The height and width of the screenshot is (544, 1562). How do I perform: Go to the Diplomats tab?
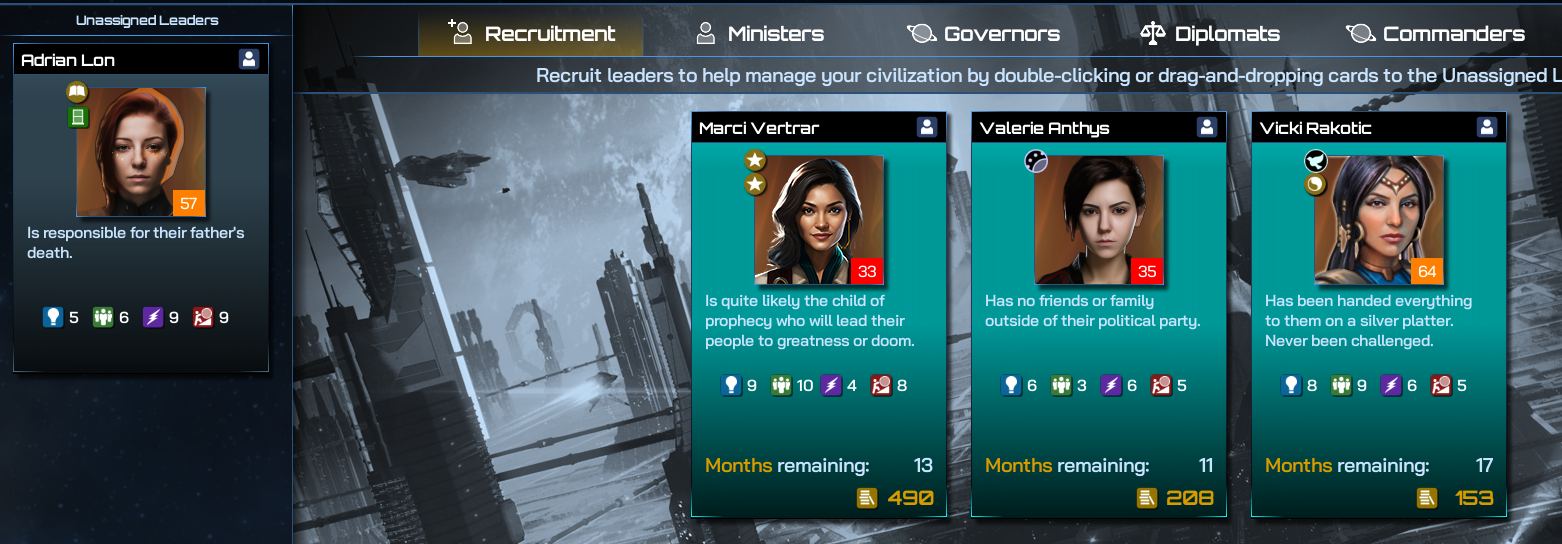(x=1210, y=34)
